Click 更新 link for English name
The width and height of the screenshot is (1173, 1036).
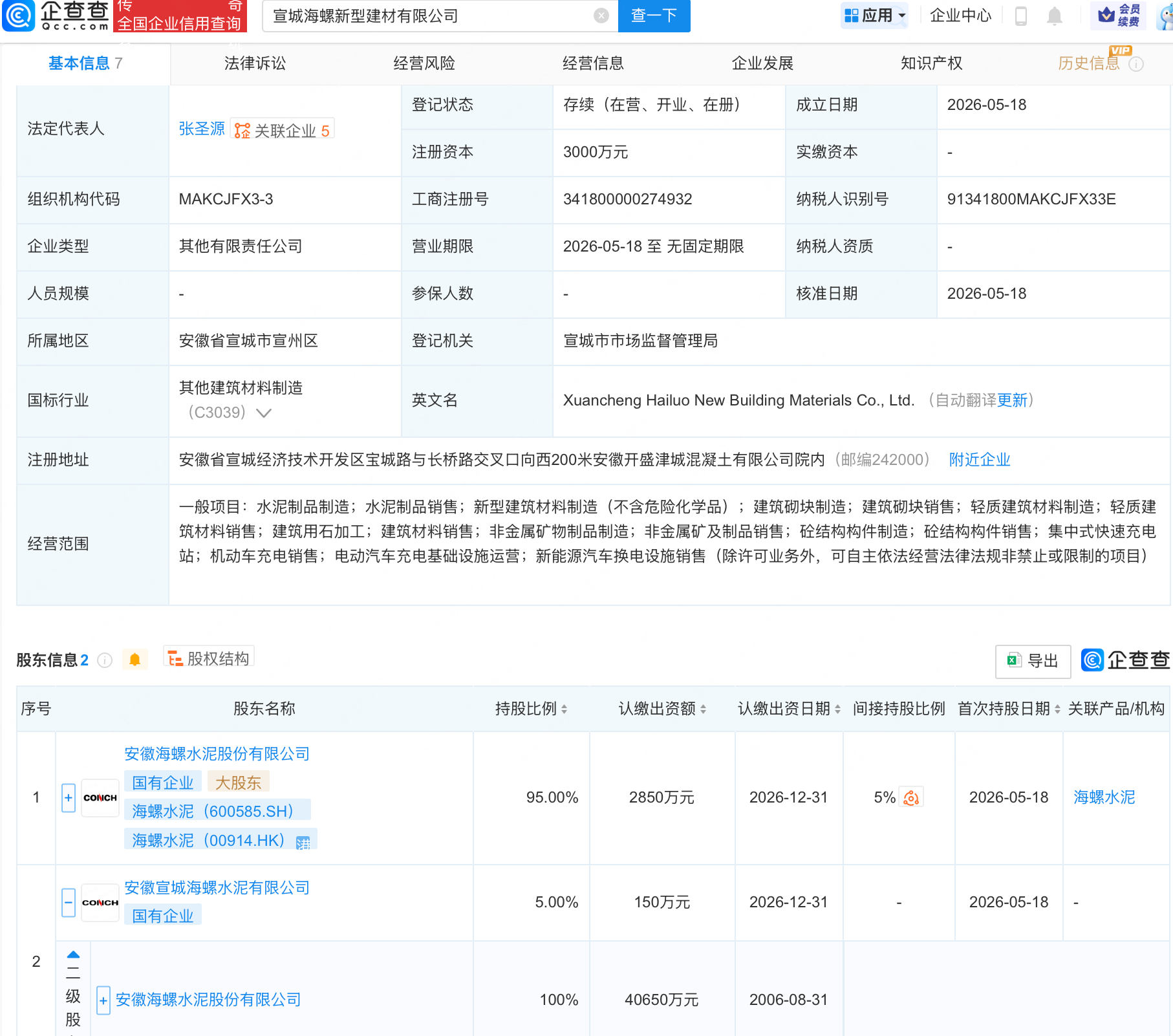[1012, 400]
